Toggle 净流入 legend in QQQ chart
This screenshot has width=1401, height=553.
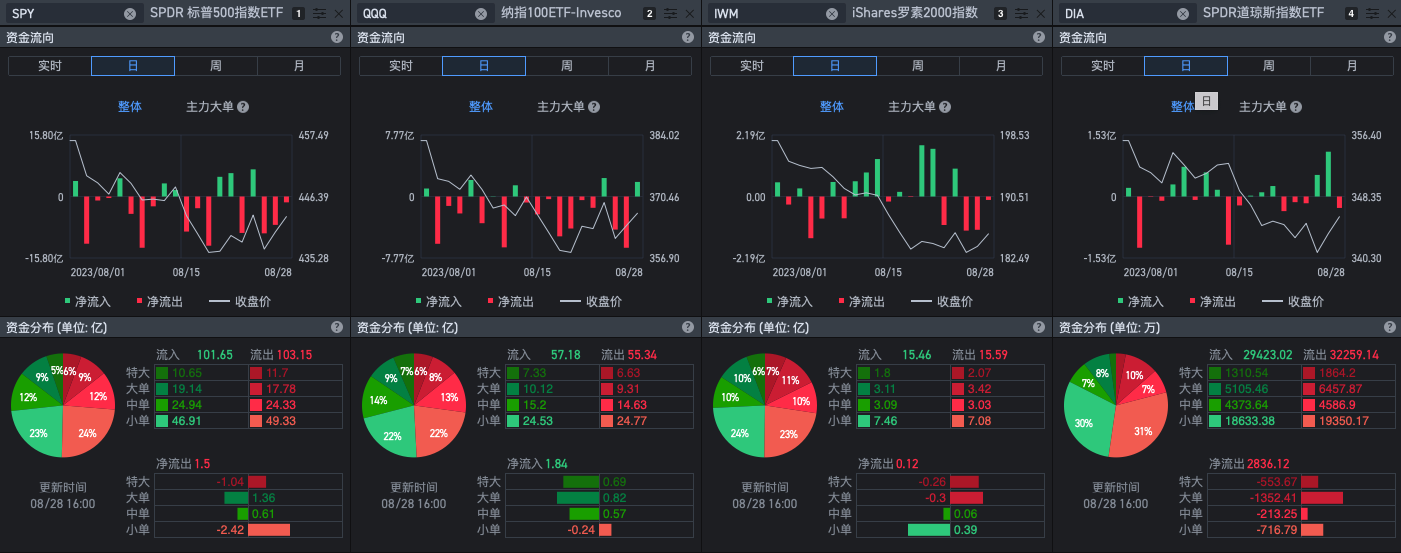439,301
